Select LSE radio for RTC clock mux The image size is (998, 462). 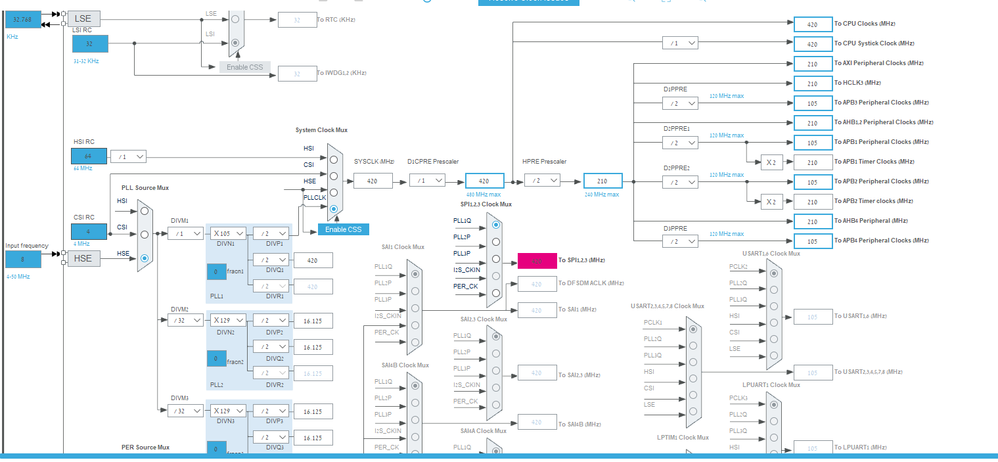[x=235, y=19]
